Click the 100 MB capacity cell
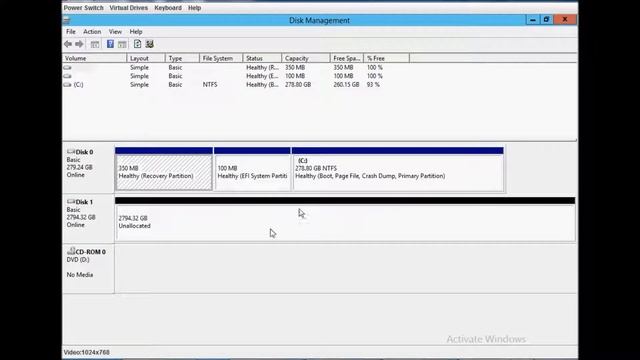 pyautogui.click(x=295, y=76)
